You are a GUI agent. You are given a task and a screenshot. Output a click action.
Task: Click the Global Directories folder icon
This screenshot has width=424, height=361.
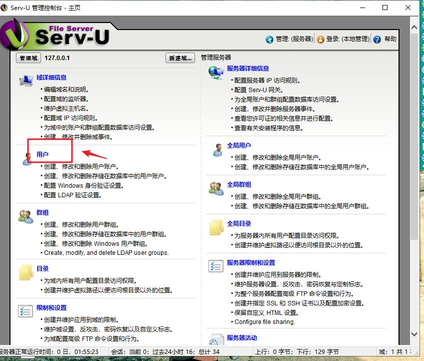click(216, 228)
